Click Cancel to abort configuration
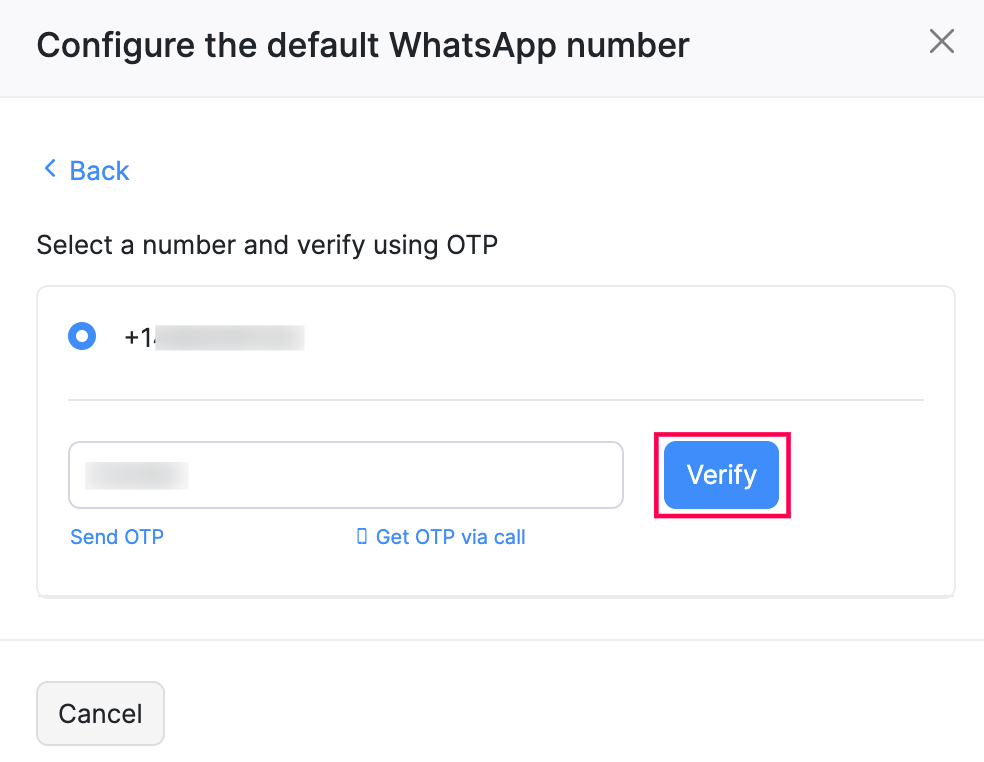Screen dimensions: 984x762 tap(100, 713)
